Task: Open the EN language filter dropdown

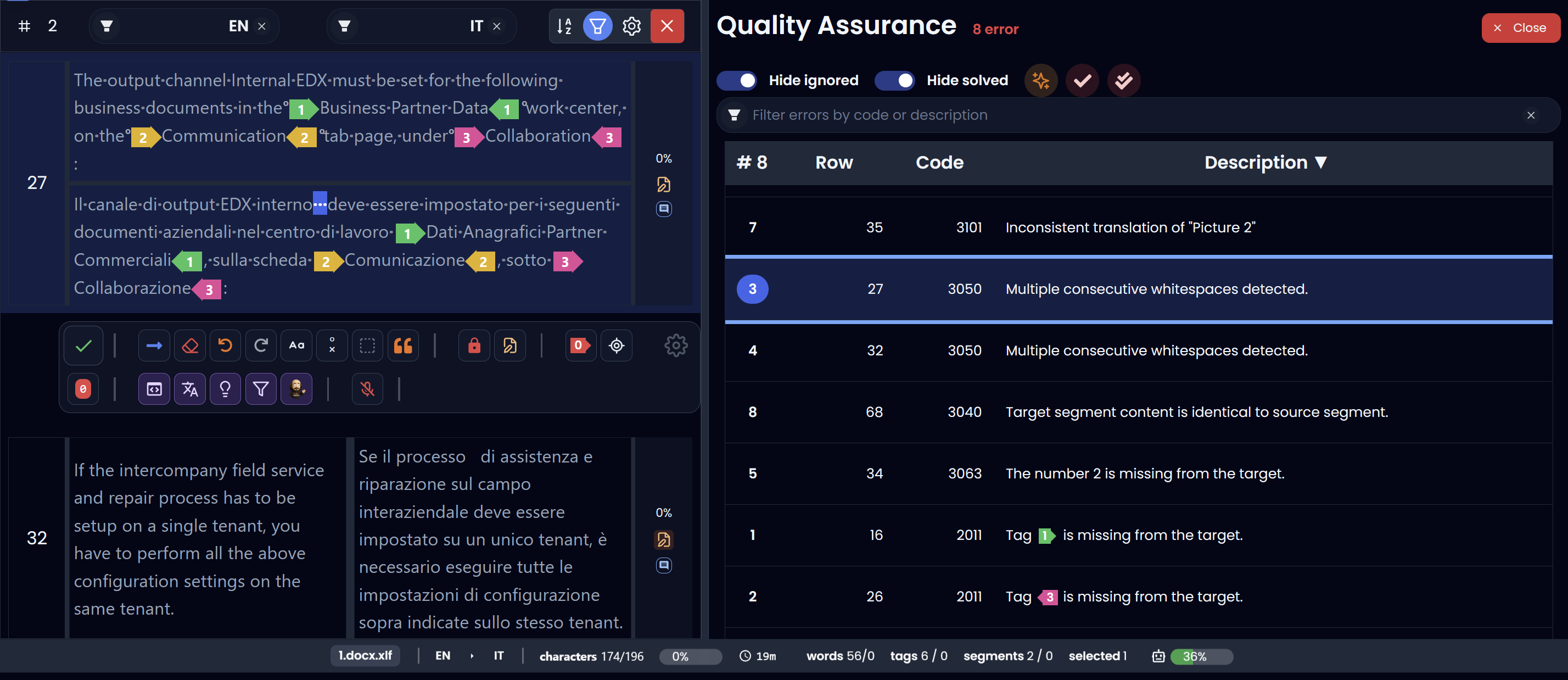Action: tap(184, 26)
